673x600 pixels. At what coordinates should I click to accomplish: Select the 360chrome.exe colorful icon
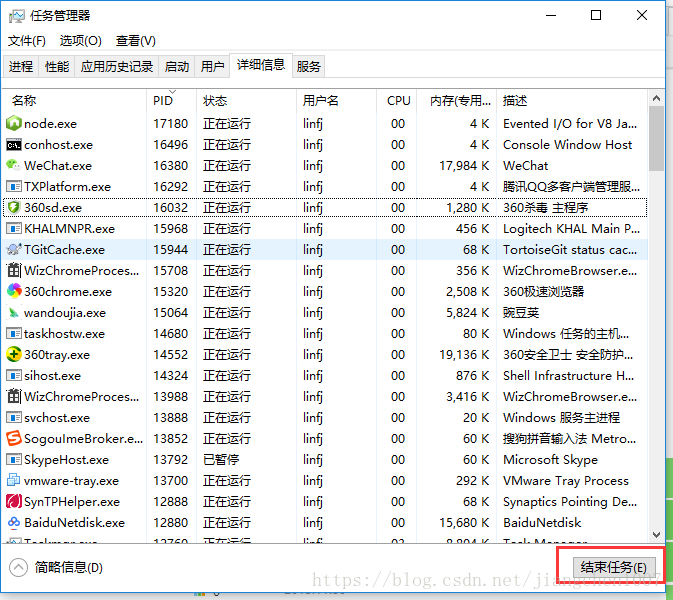14,291
